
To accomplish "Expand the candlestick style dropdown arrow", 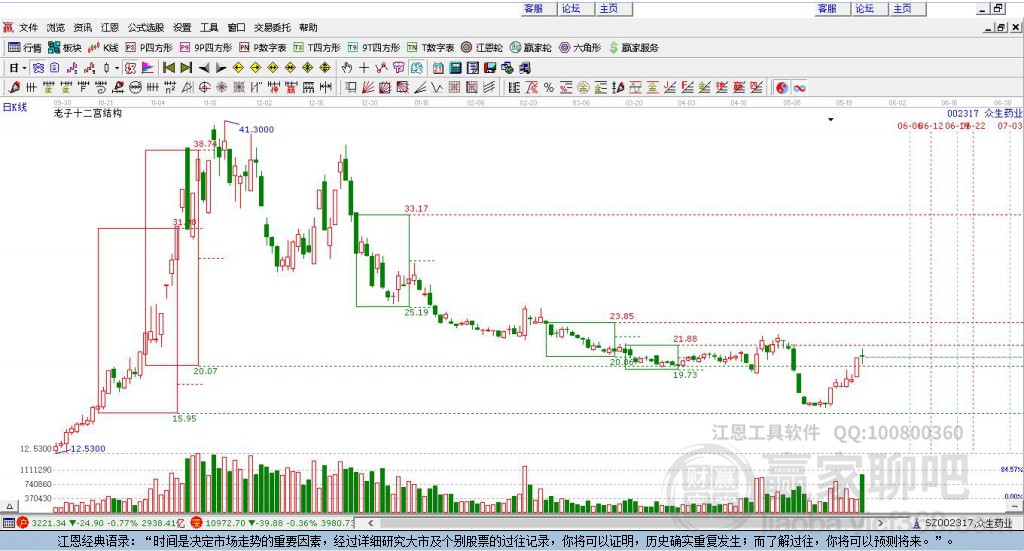I will pyautogui.click(x=117, y=68).
